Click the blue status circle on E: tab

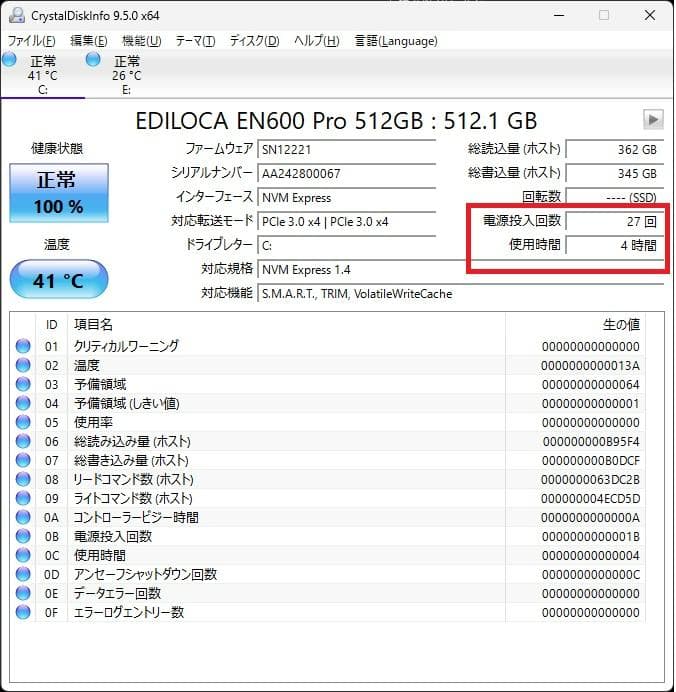coord(93,59)
